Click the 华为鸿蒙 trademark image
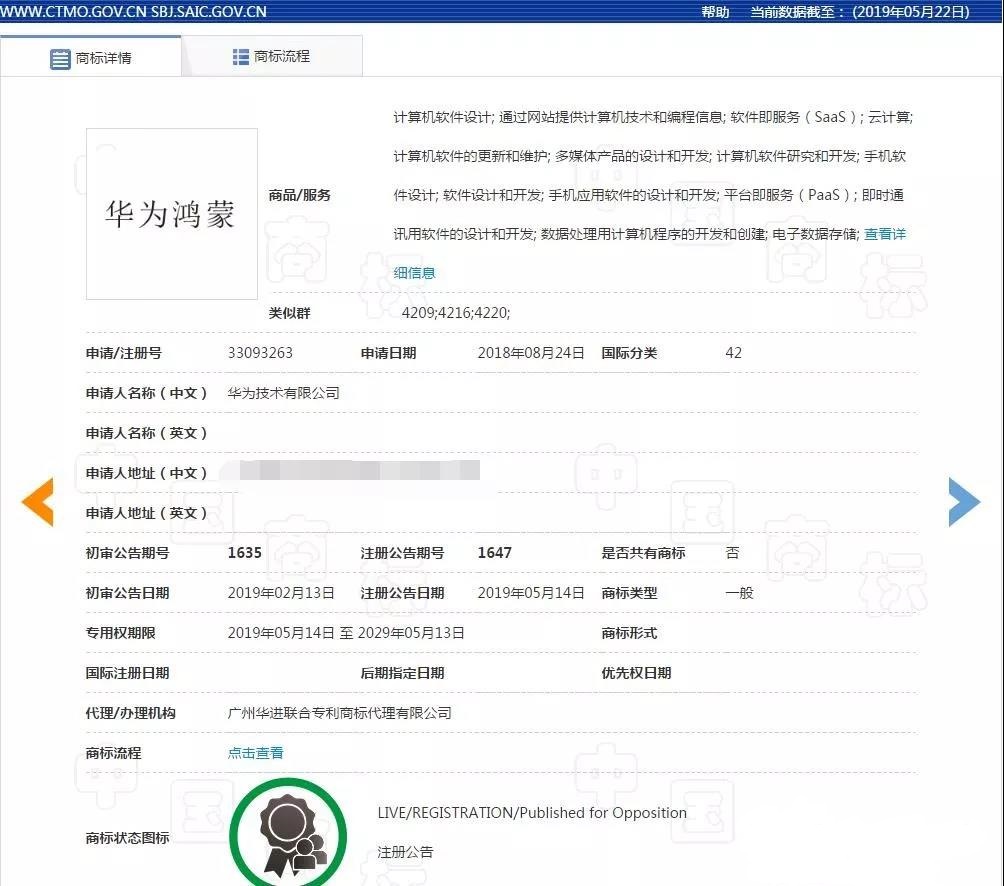The height and width of the screenshot is (886, 1004). coord(172,214)
